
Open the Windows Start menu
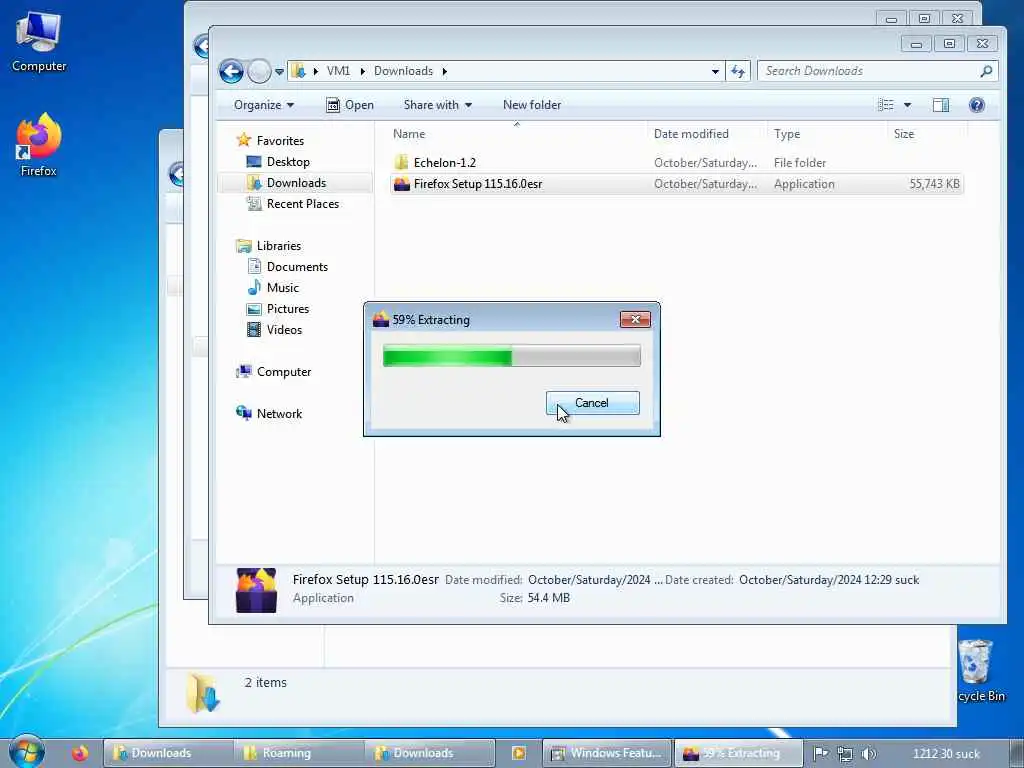point(27,750)
